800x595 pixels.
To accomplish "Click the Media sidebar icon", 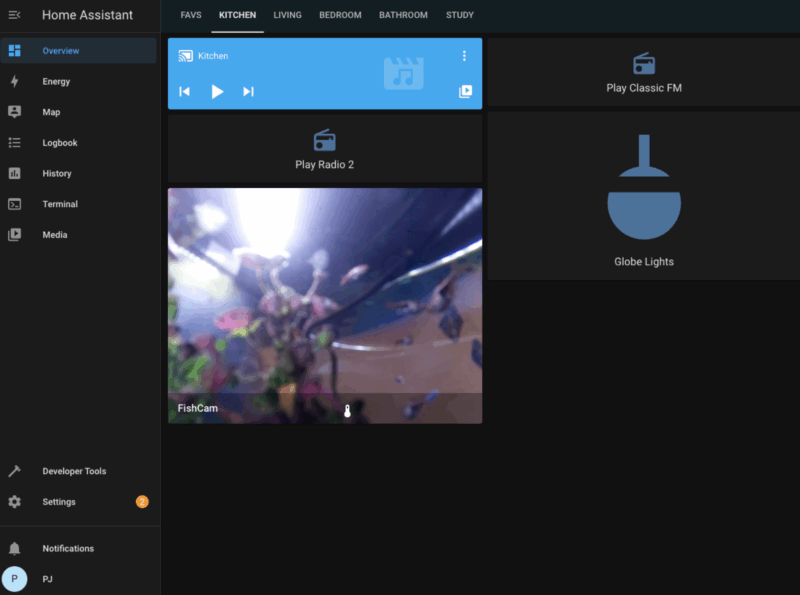I will tap(14, 234).
